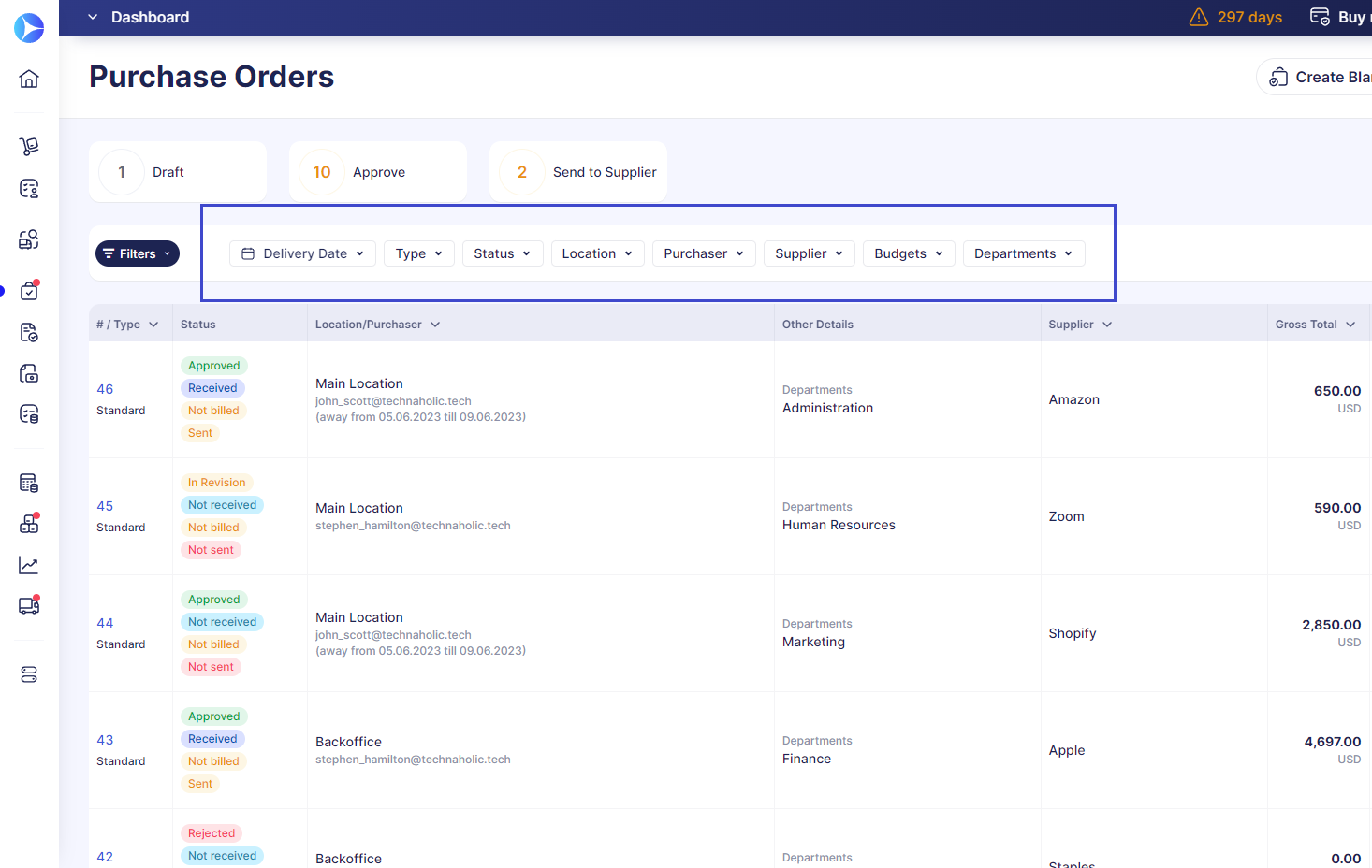Open the calculator sidebar icon

(x=29, y=483)
